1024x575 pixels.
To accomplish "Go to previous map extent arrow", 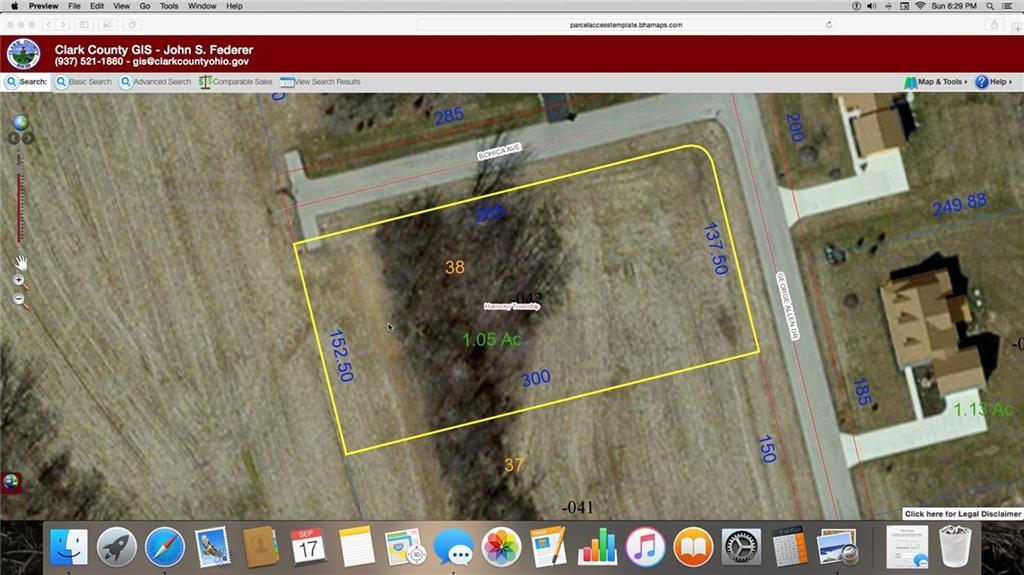I will tap(13, 138).
